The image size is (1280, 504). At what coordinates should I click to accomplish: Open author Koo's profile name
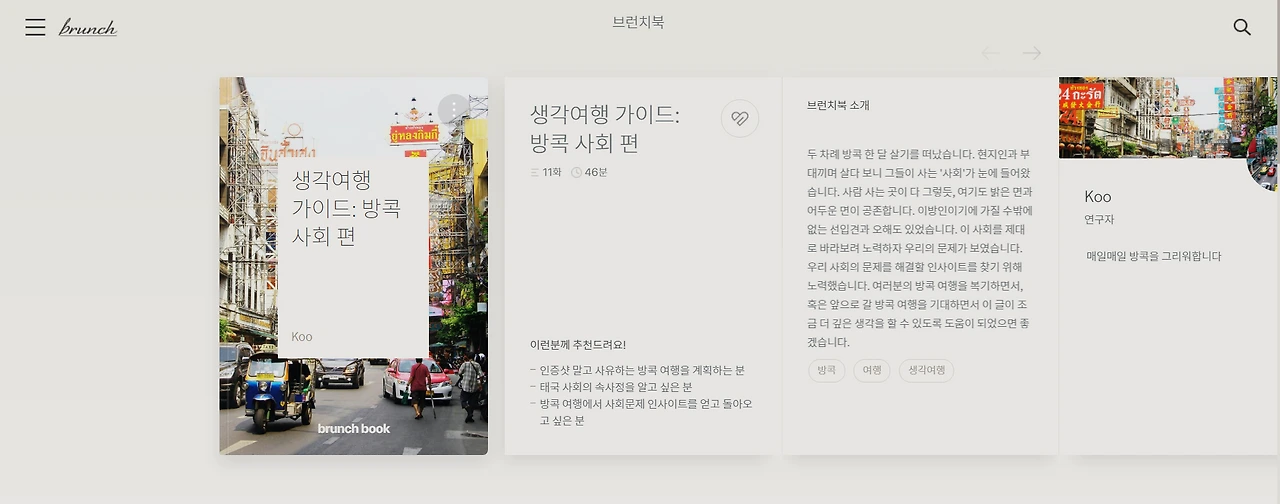tap(1098, 197)
